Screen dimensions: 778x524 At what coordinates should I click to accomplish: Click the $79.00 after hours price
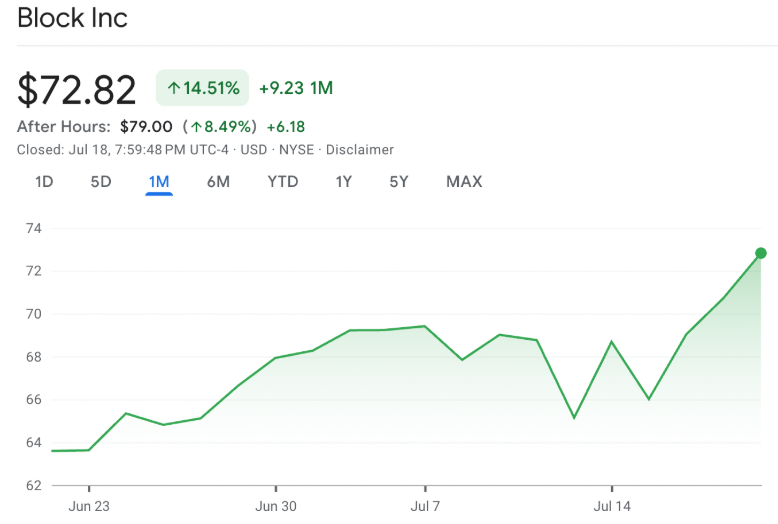pyautogui.click(x=146, y=127)
